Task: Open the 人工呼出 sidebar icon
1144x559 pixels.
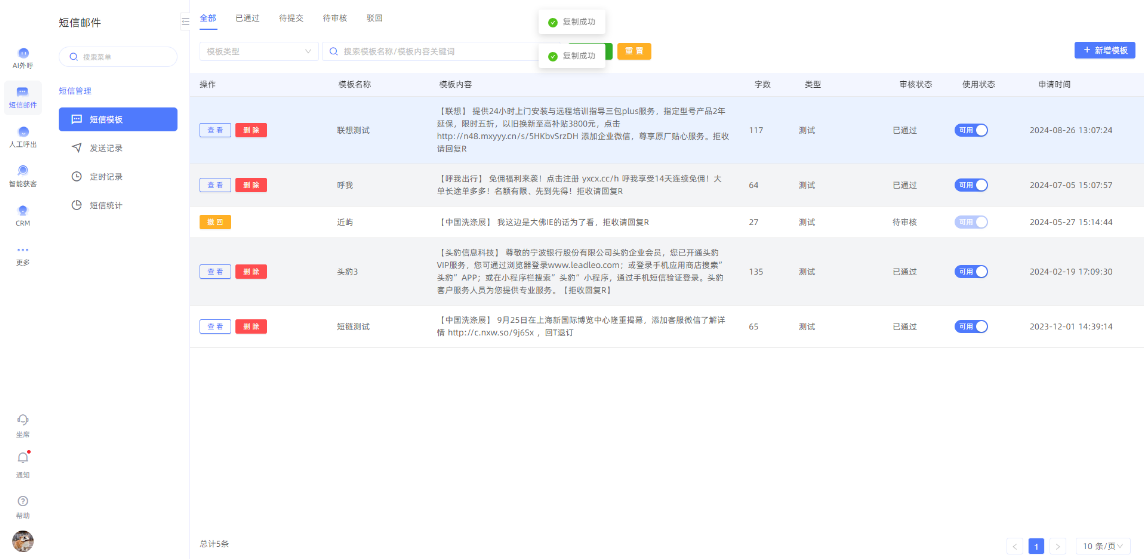Action: click(x=23, y=133)
